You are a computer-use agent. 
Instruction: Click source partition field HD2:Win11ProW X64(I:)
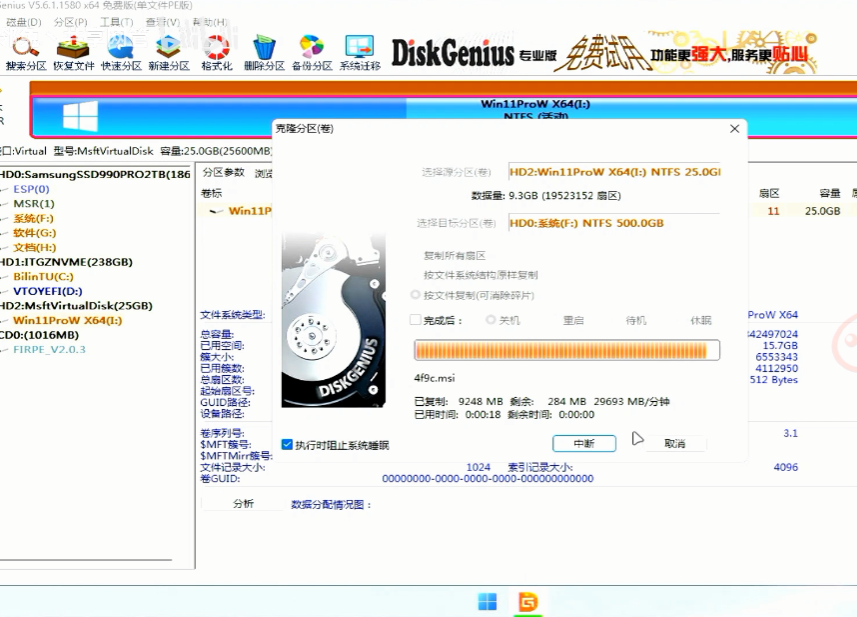pyautogui.click(x=614, y=172)
